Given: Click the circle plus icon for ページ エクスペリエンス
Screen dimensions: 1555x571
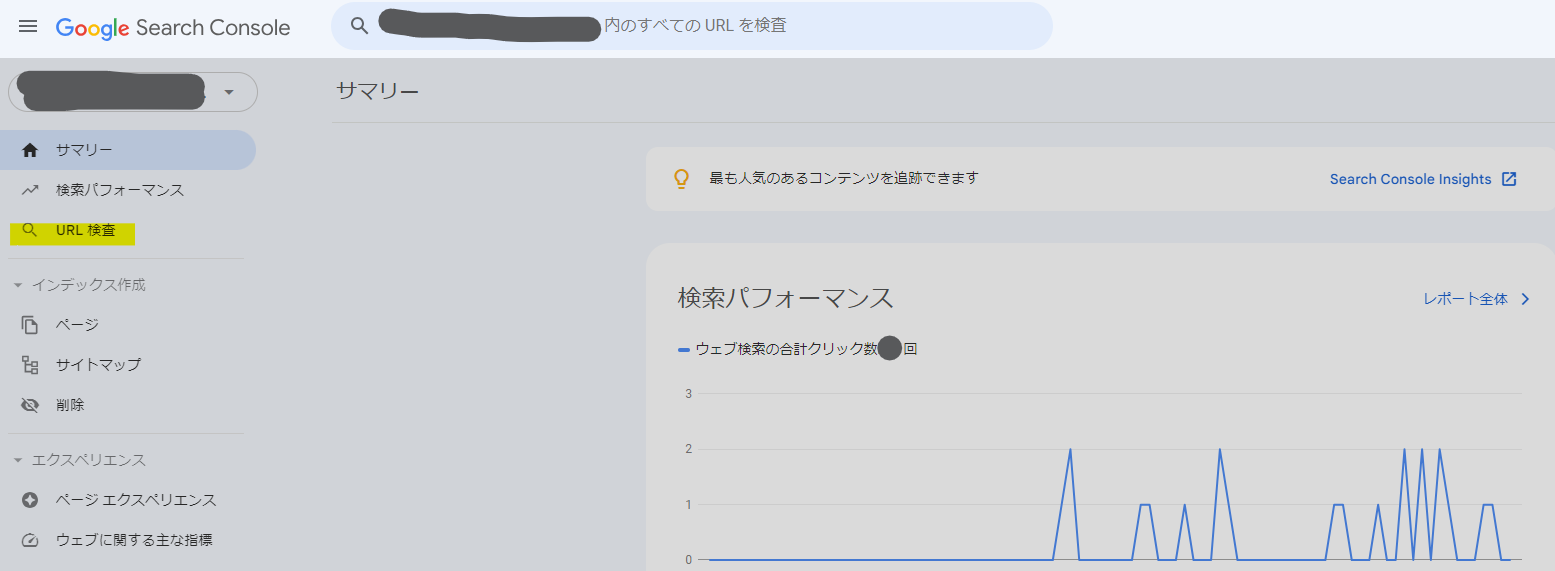Looking at the screenshot, I should (30, 500).
